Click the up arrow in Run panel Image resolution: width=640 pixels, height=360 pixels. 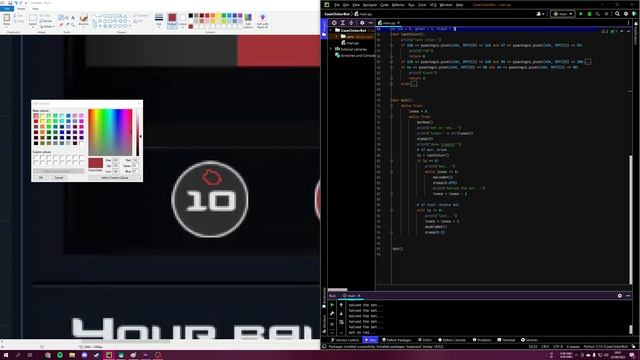pyautogui.click(x=341, y=305)
